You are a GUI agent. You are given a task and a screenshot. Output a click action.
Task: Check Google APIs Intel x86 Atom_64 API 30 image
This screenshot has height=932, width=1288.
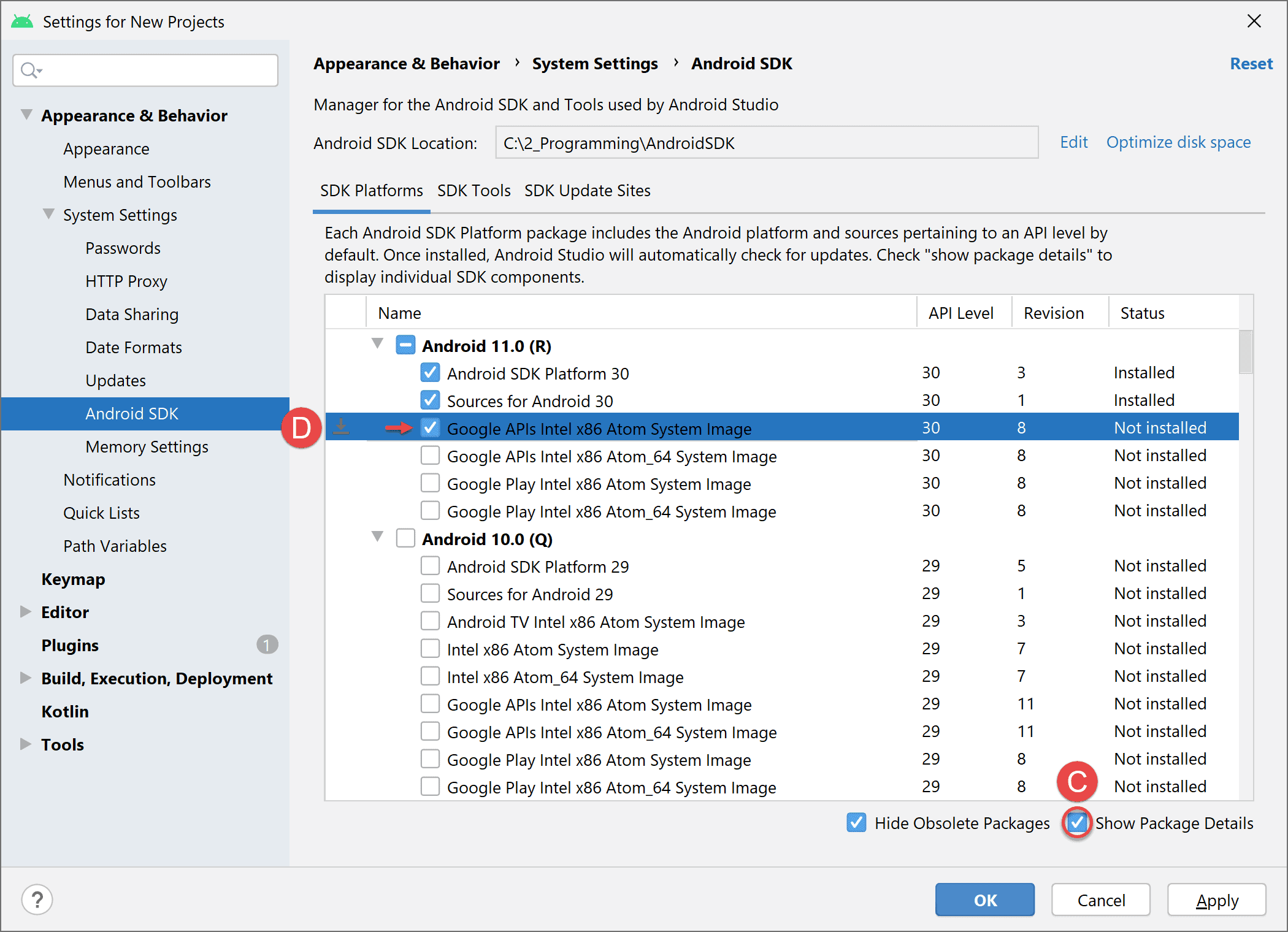click(x=430, y=456)
